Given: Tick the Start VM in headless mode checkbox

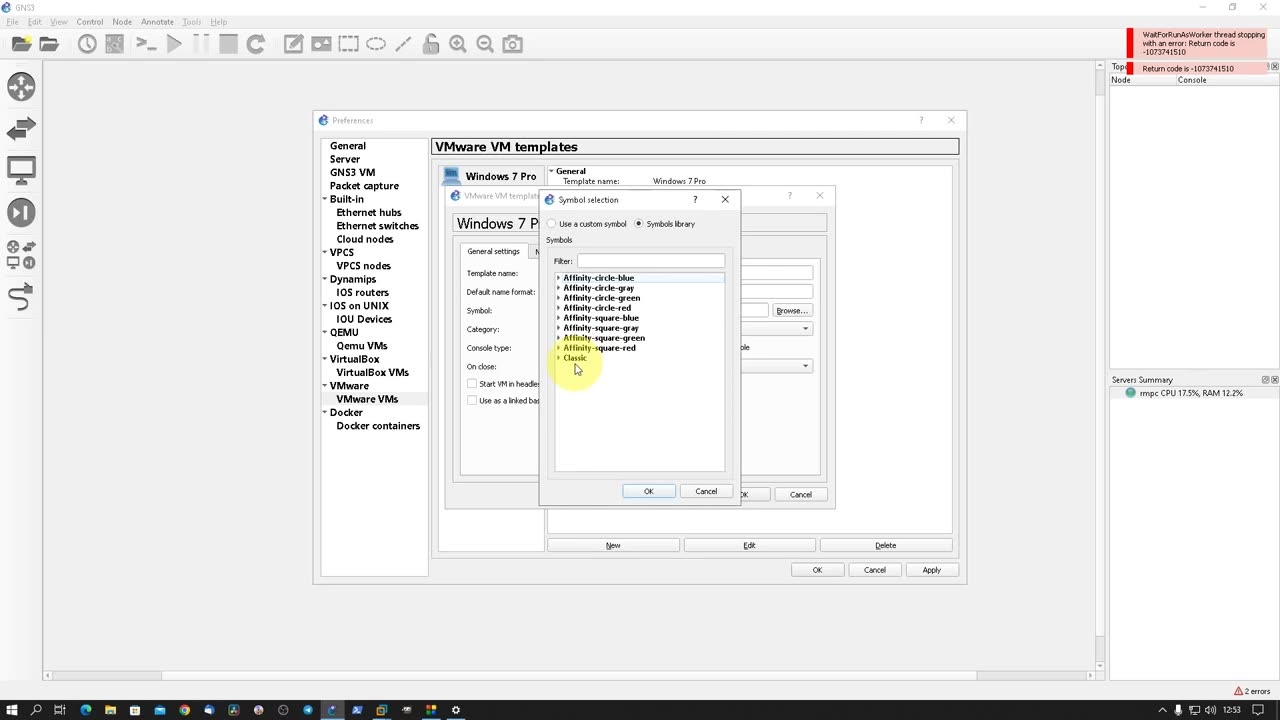Looking at the screenshot, I should [472, 384].
